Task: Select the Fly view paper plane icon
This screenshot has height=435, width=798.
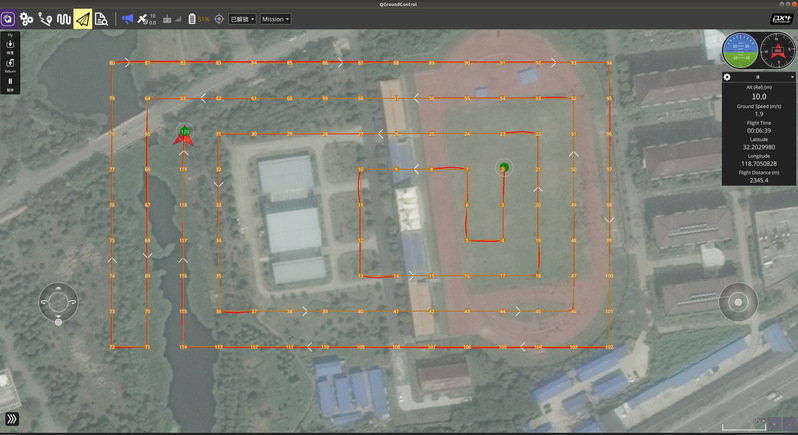Action: coord(82,18)
